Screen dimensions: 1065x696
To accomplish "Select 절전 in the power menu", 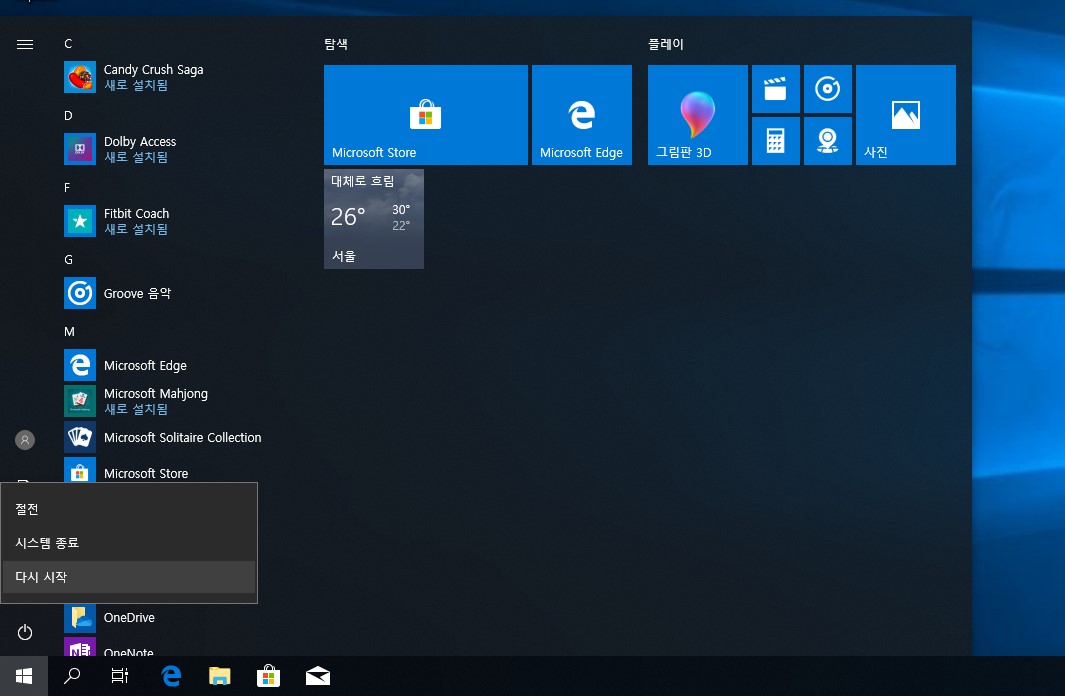I will pyautogui.click(x=129, y=509).
